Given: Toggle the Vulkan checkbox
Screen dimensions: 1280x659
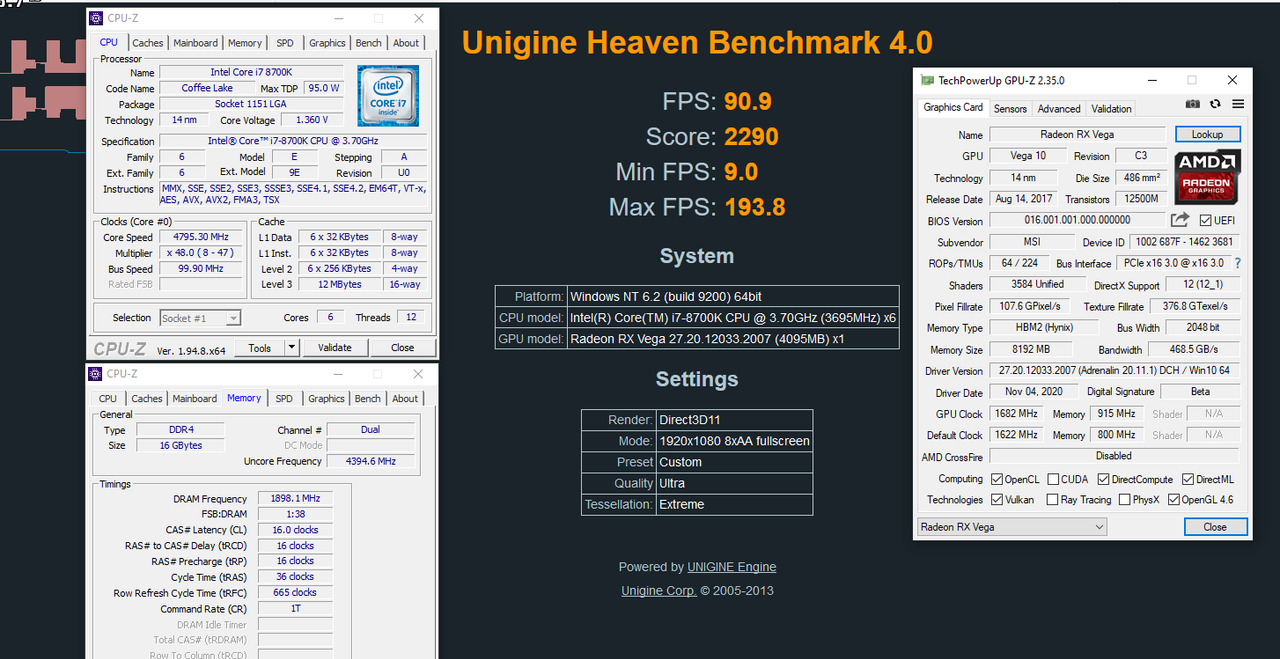Looking at the screenshot, I should 997,499.
